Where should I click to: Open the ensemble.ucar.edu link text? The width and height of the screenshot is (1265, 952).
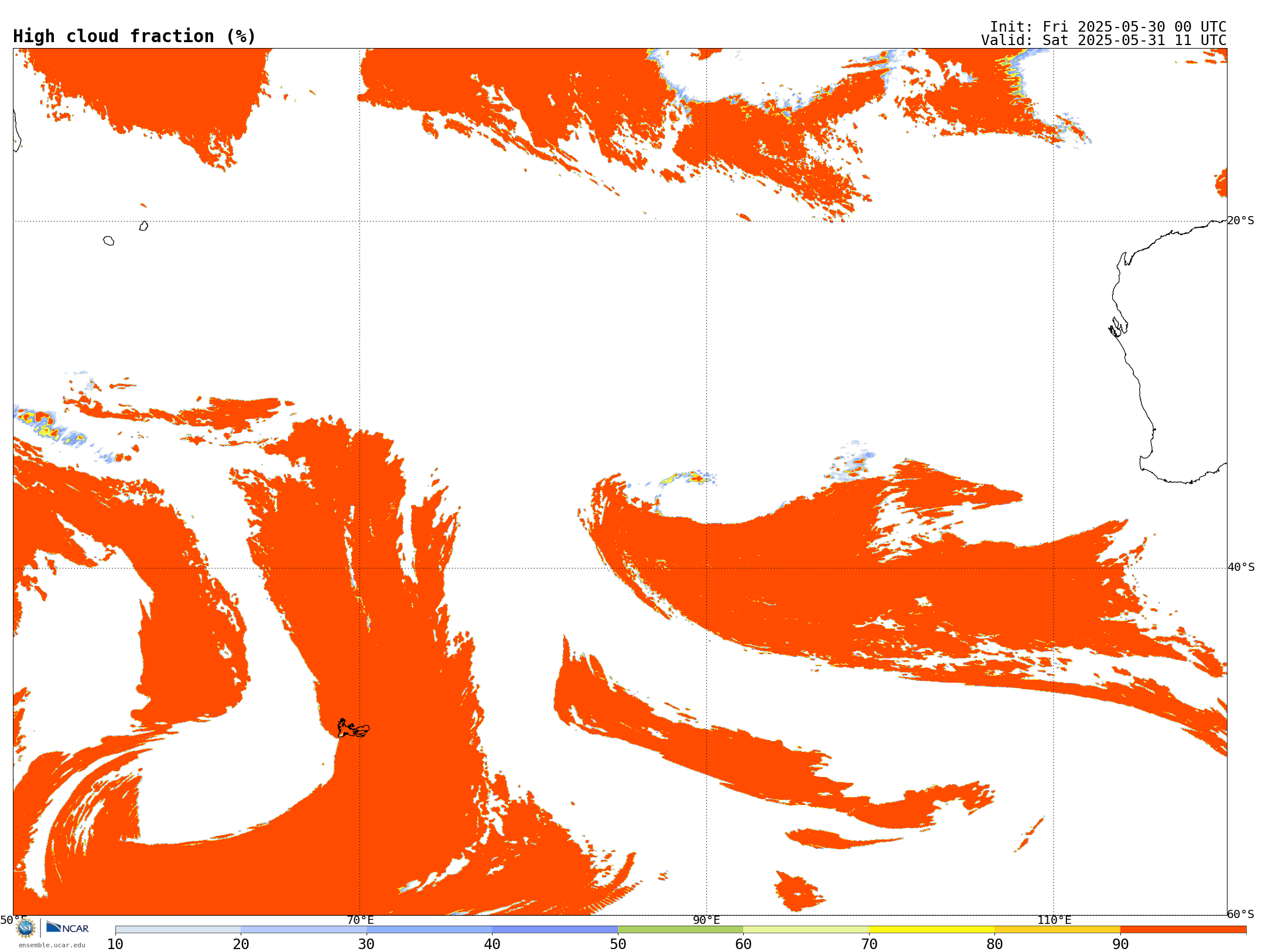pyautogui.click(x=52, y=944)
